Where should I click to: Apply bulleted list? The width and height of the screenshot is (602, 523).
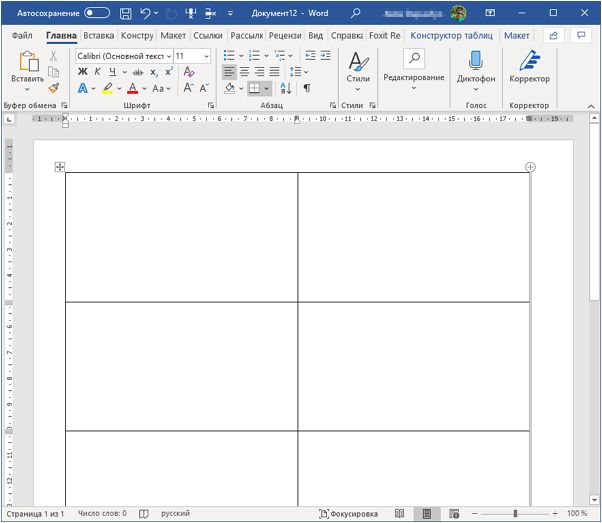(229, 56)
